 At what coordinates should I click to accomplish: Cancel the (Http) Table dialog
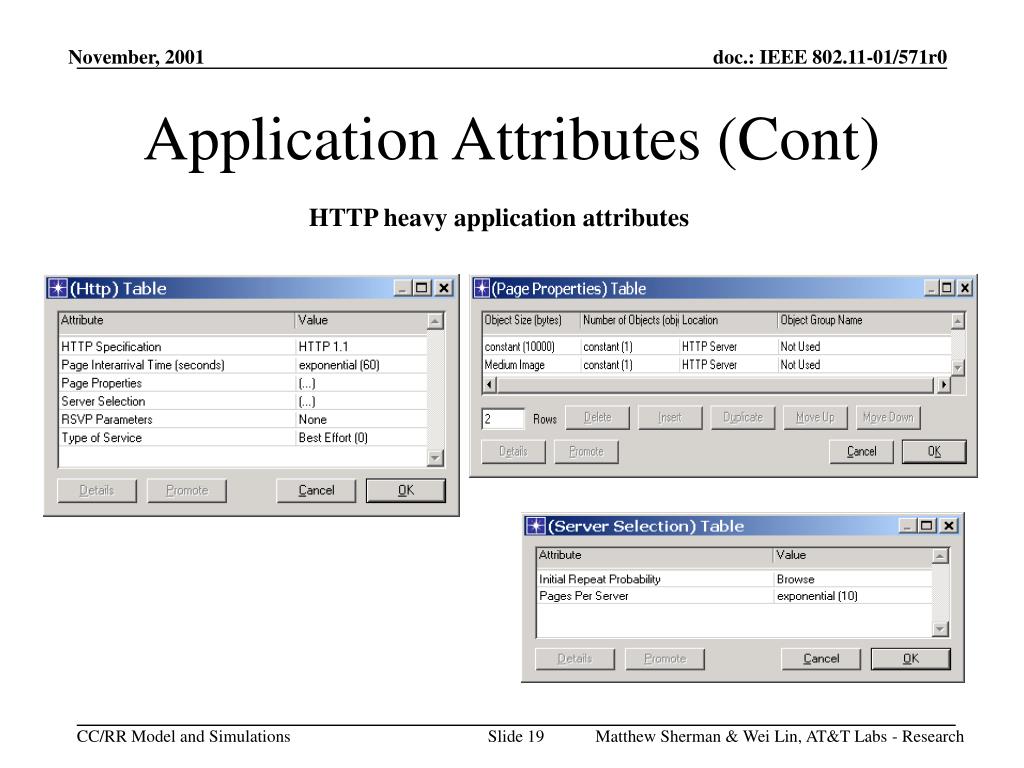coord(316,490)
